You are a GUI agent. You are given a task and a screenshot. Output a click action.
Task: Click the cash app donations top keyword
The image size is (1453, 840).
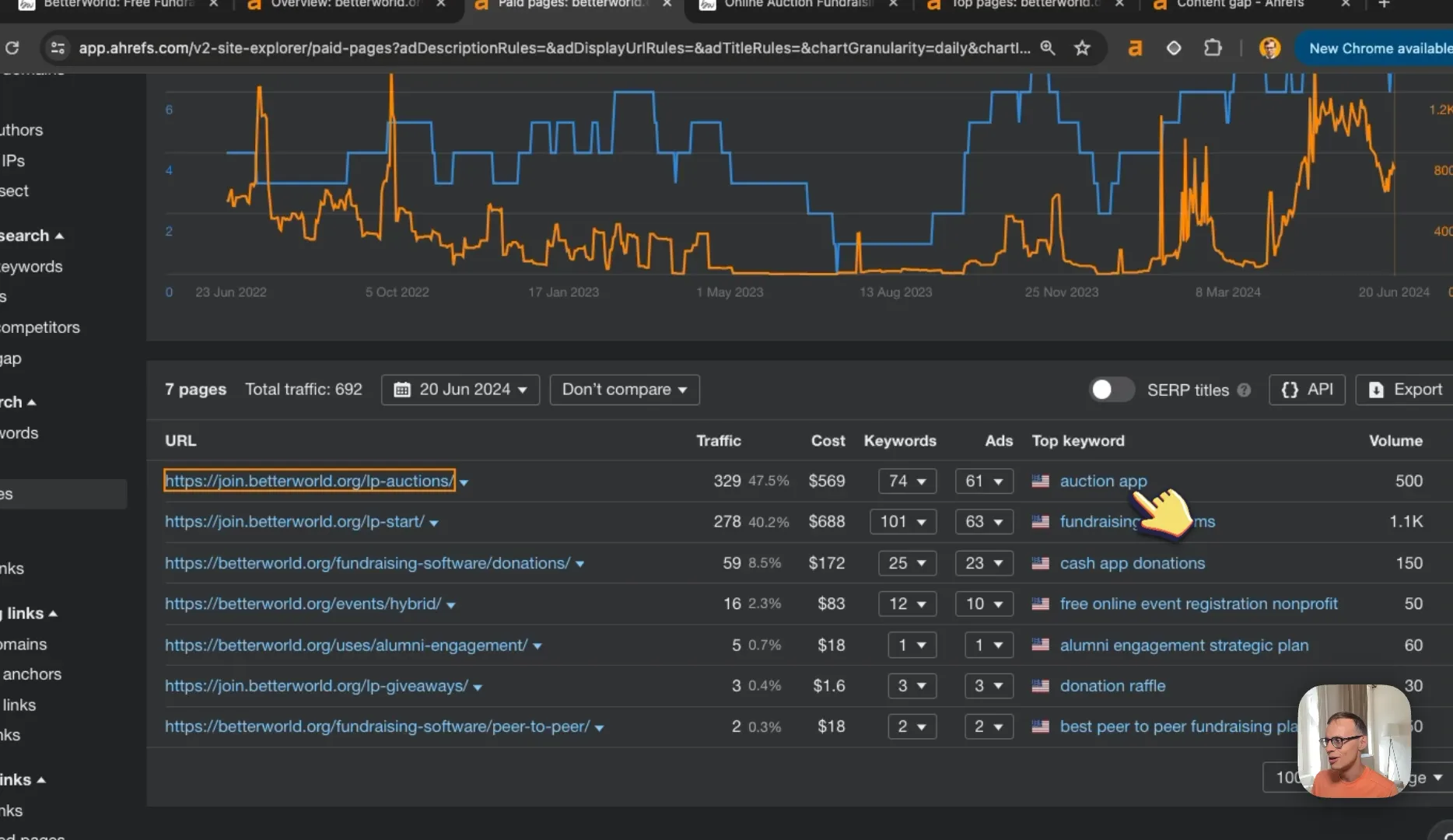[x=1132, y=563]
